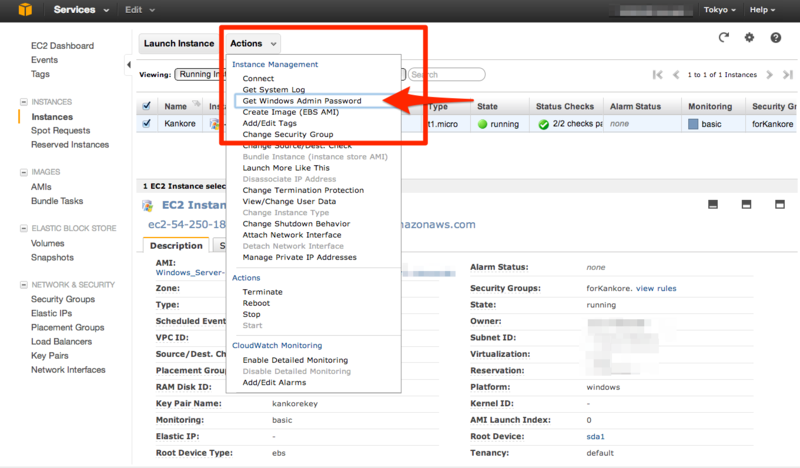
Task: Open the help question mark icon
Action: (776, 37)
